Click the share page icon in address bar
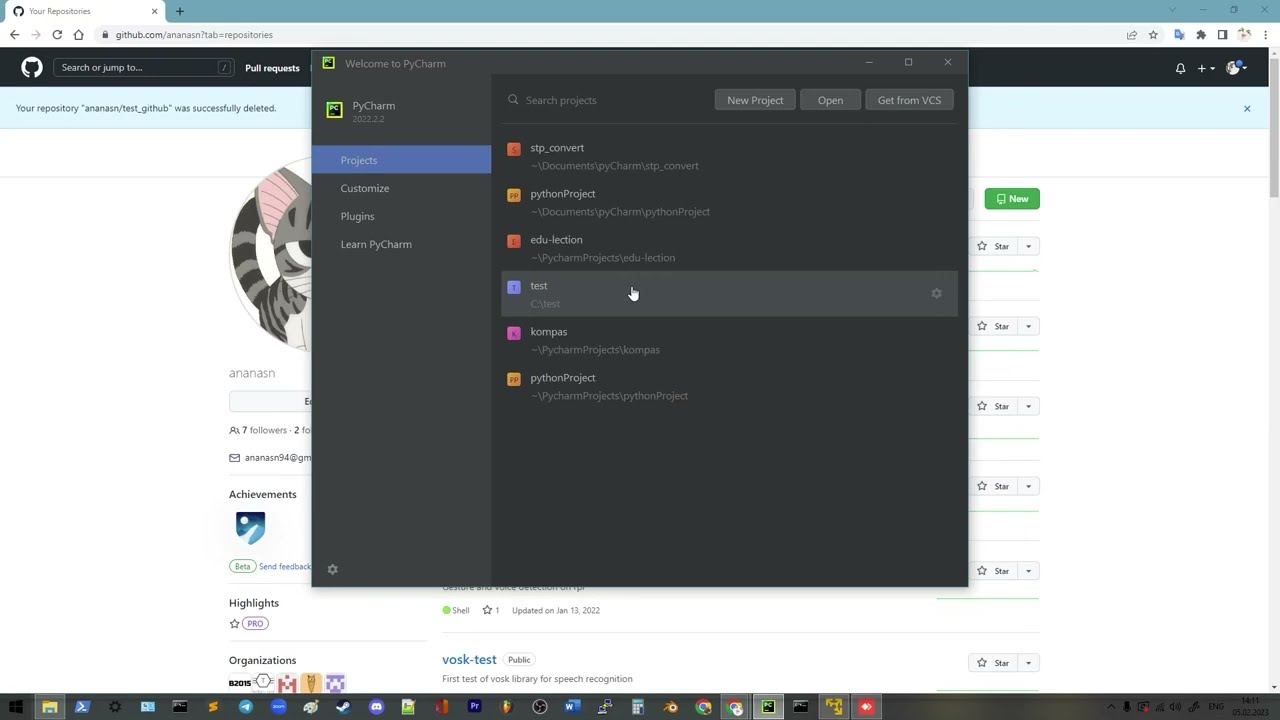This screenshot has height=720, width=1280. [1132, 35]
